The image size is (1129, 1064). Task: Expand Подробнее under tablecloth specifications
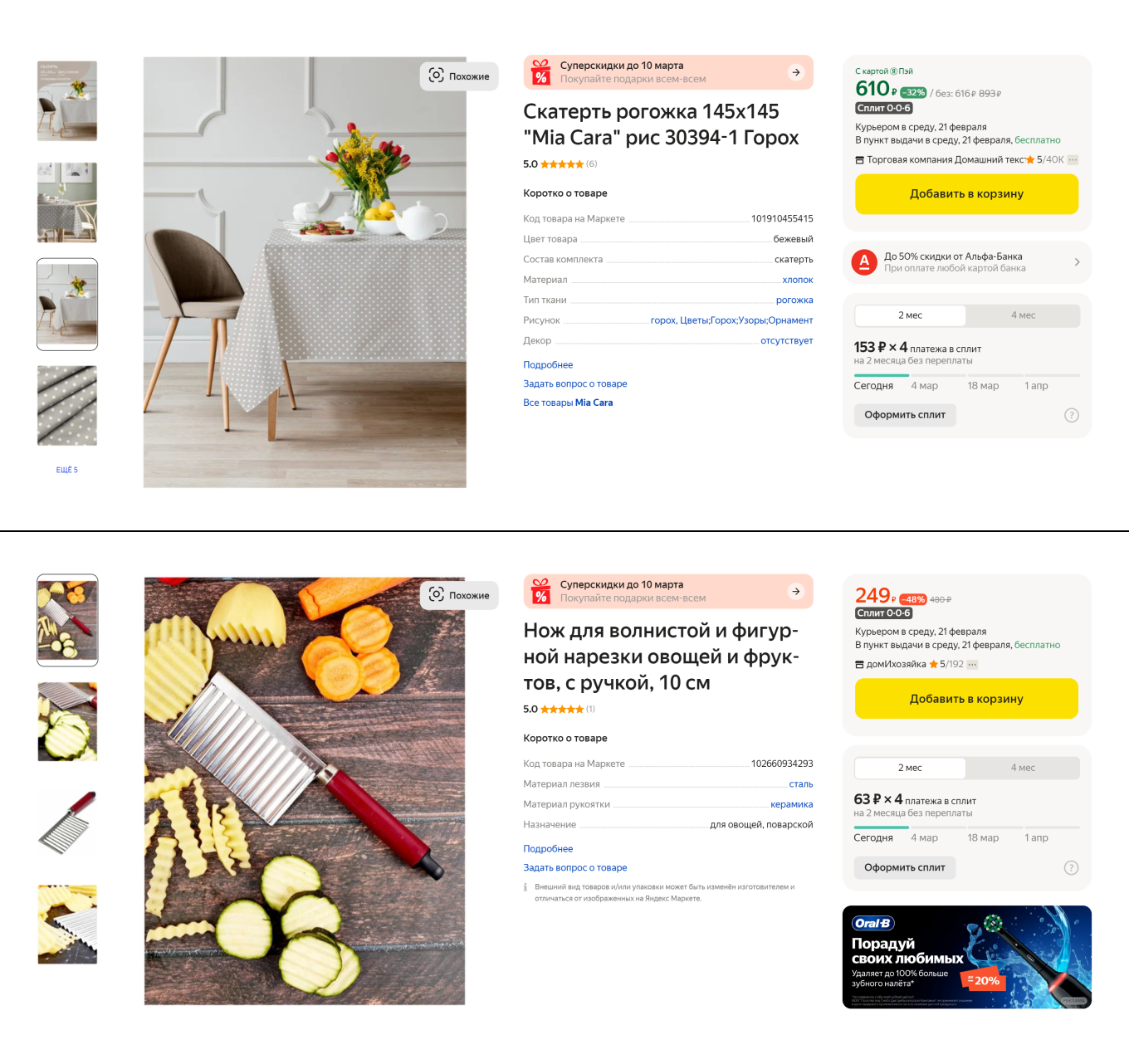point(548,364)
